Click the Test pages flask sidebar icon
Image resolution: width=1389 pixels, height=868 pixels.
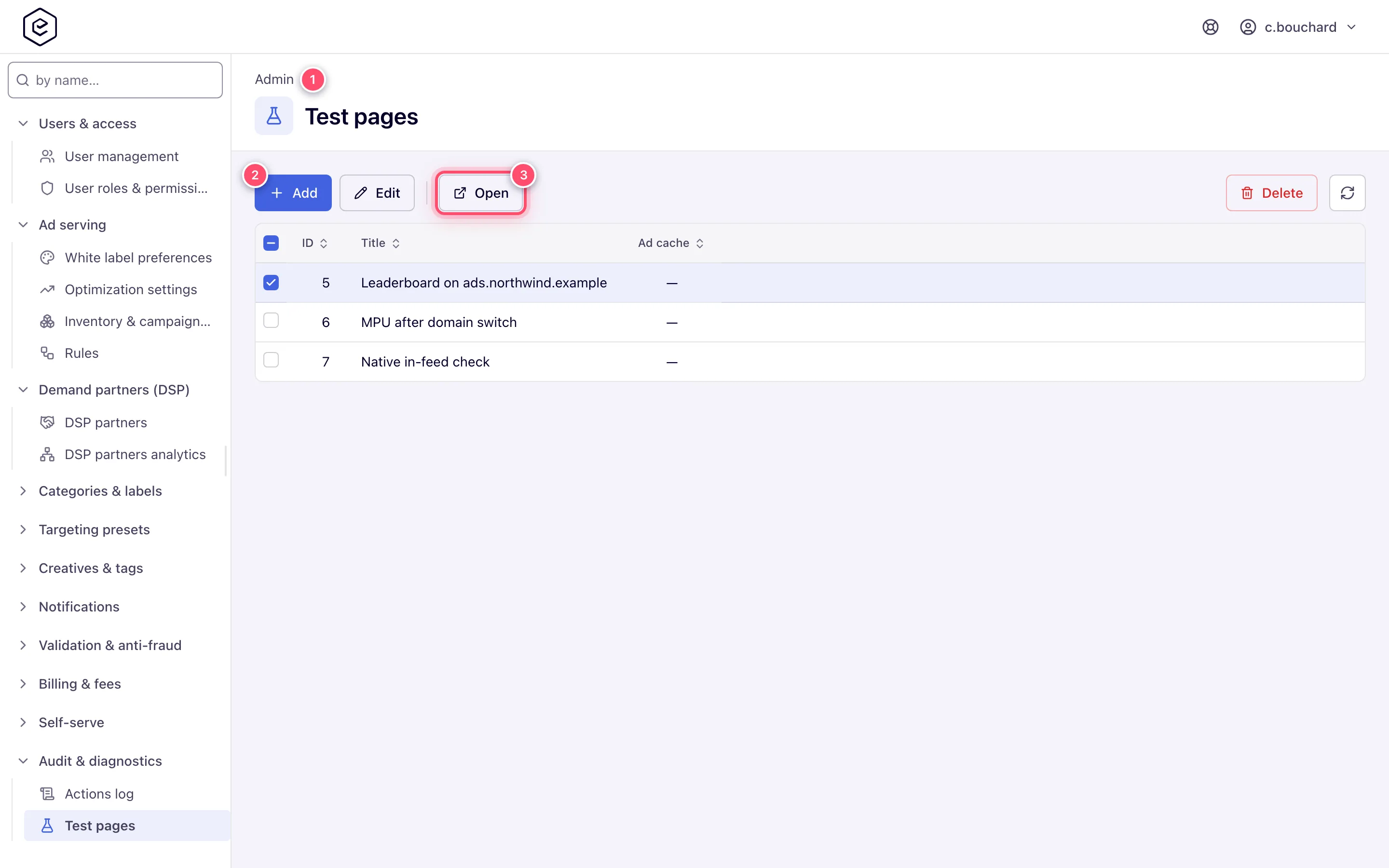(x=47, y=826)
